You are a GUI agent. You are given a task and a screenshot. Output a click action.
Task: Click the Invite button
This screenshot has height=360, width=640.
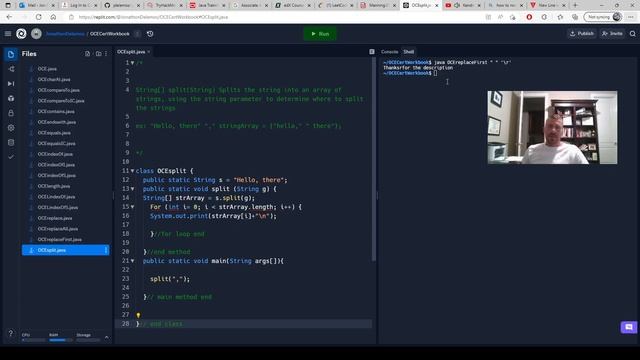(612, 34)
